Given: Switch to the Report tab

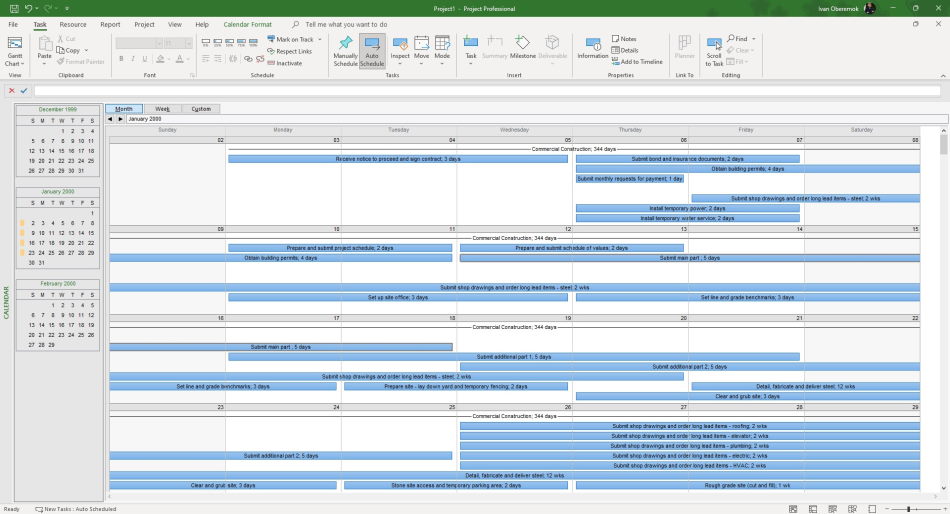Looking at the screenshot, I should (x=110, y=25).
